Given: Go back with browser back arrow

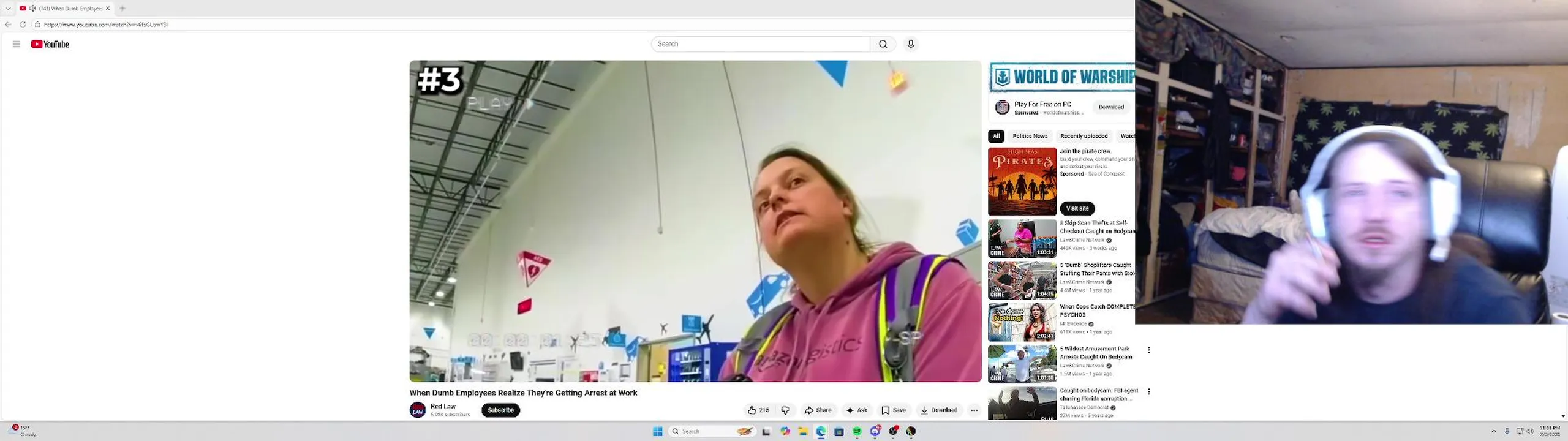Looking at the screenshot, I should [8, 24].
